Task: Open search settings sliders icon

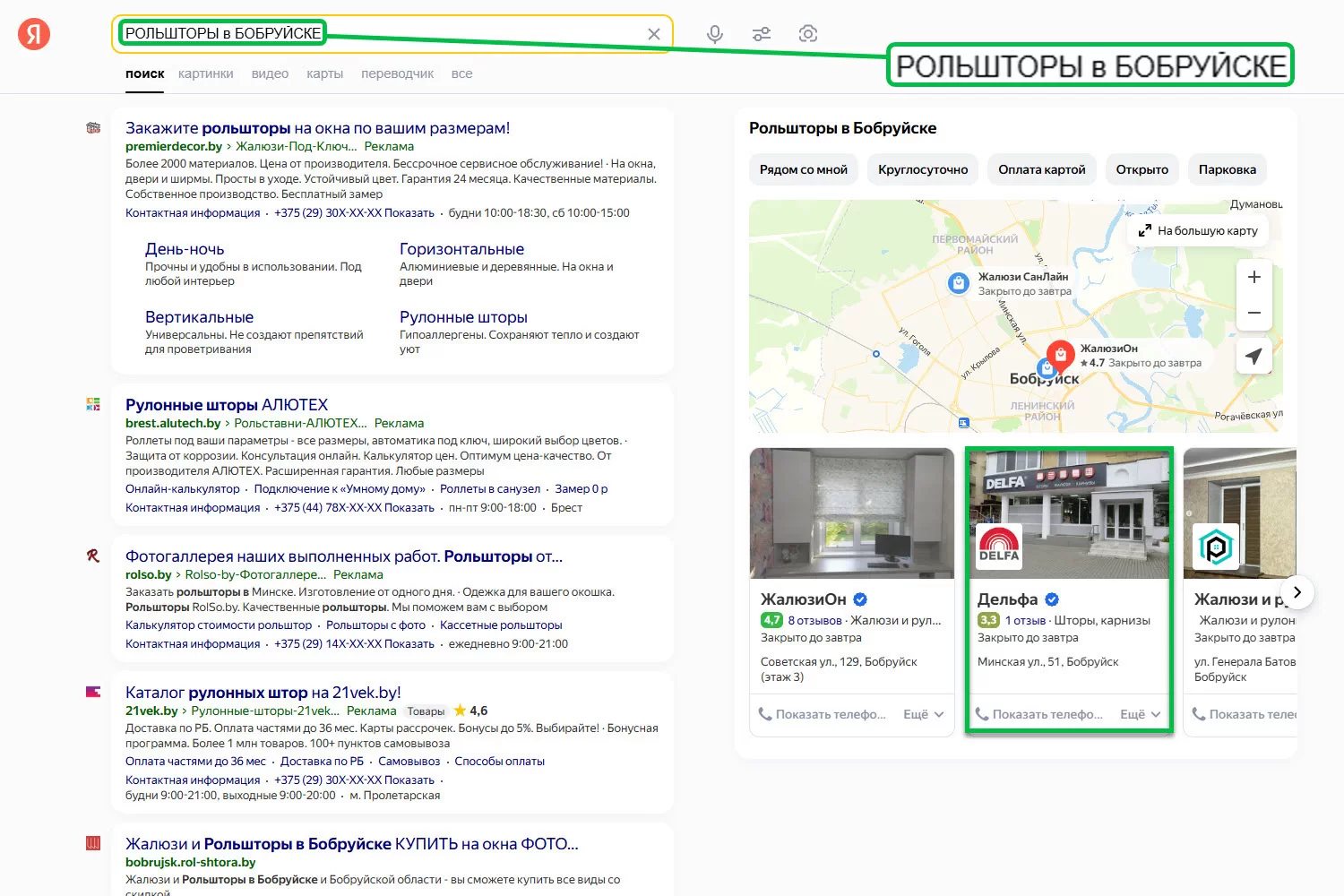Action: (x=762, y=34)
